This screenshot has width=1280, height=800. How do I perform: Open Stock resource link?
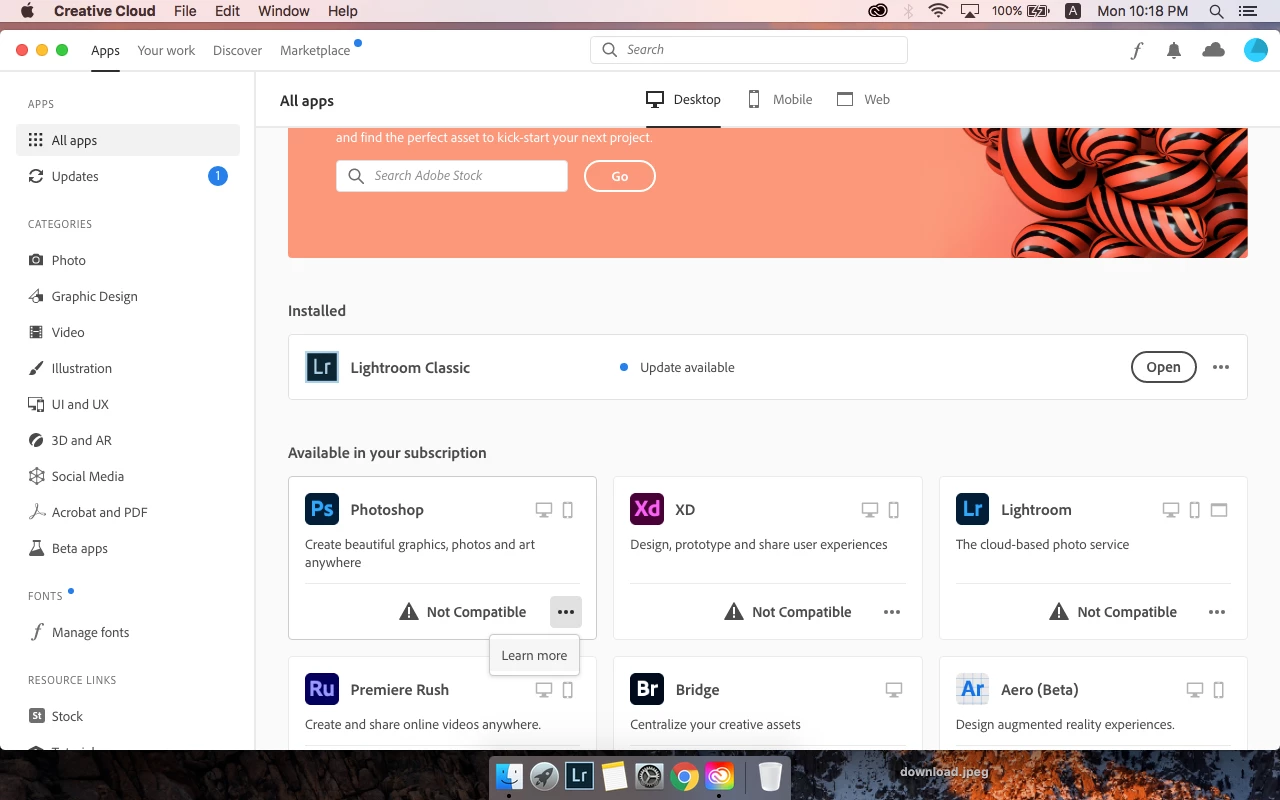point(128,716)
